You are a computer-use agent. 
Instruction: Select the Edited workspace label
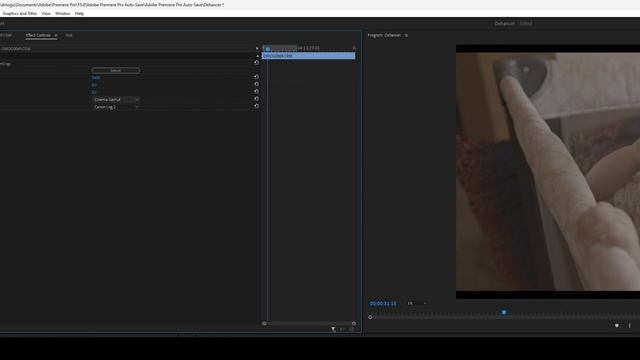pyautogui.click(x=526, y=24)
